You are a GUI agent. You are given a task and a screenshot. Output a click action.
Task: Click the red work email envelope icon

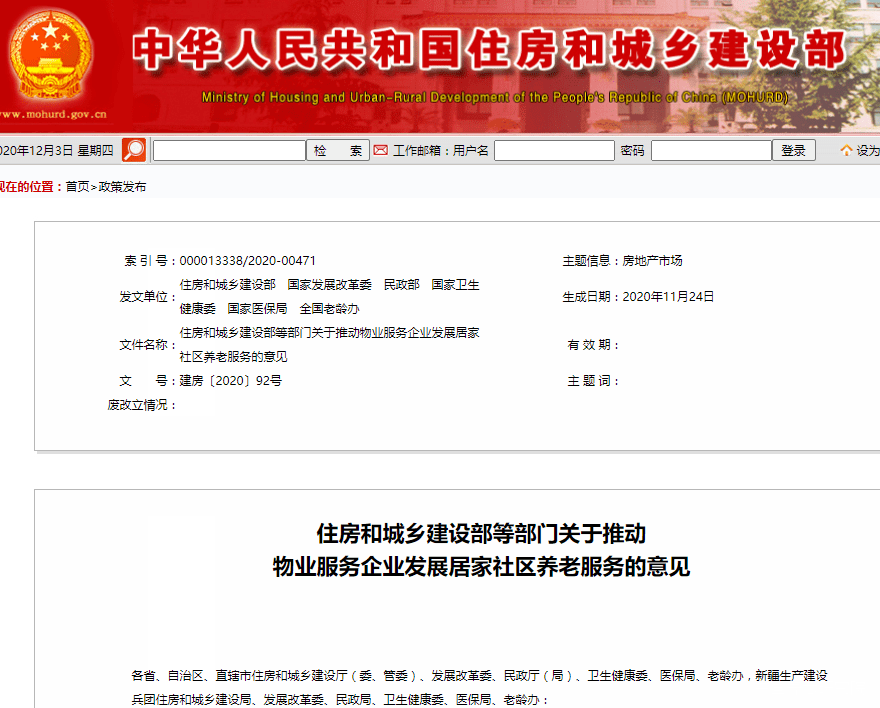pyautogui.click(x=380, y=151)
